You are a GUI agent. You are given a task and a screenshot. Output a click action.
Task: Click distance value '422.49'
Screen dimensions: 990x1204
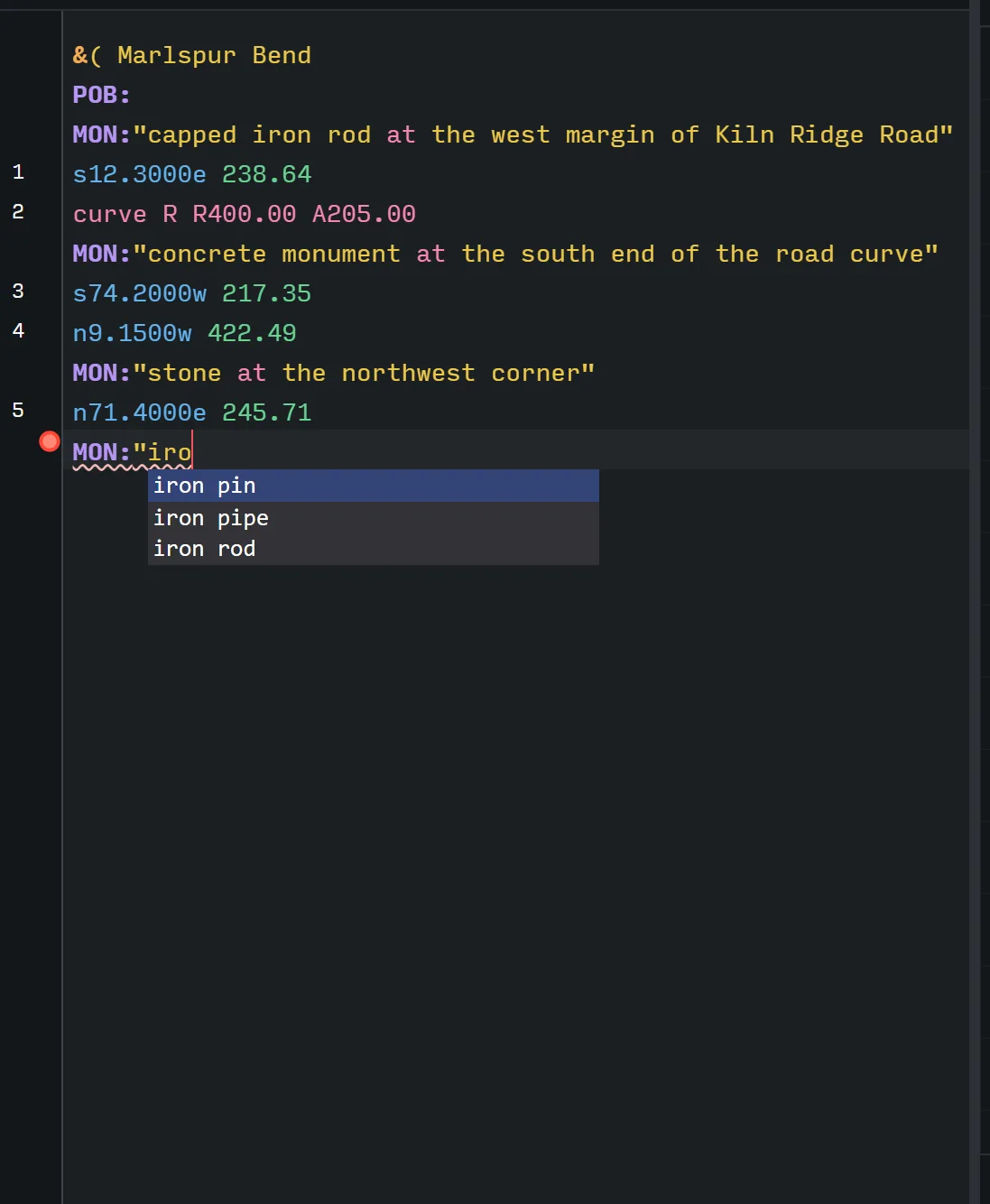252,333
